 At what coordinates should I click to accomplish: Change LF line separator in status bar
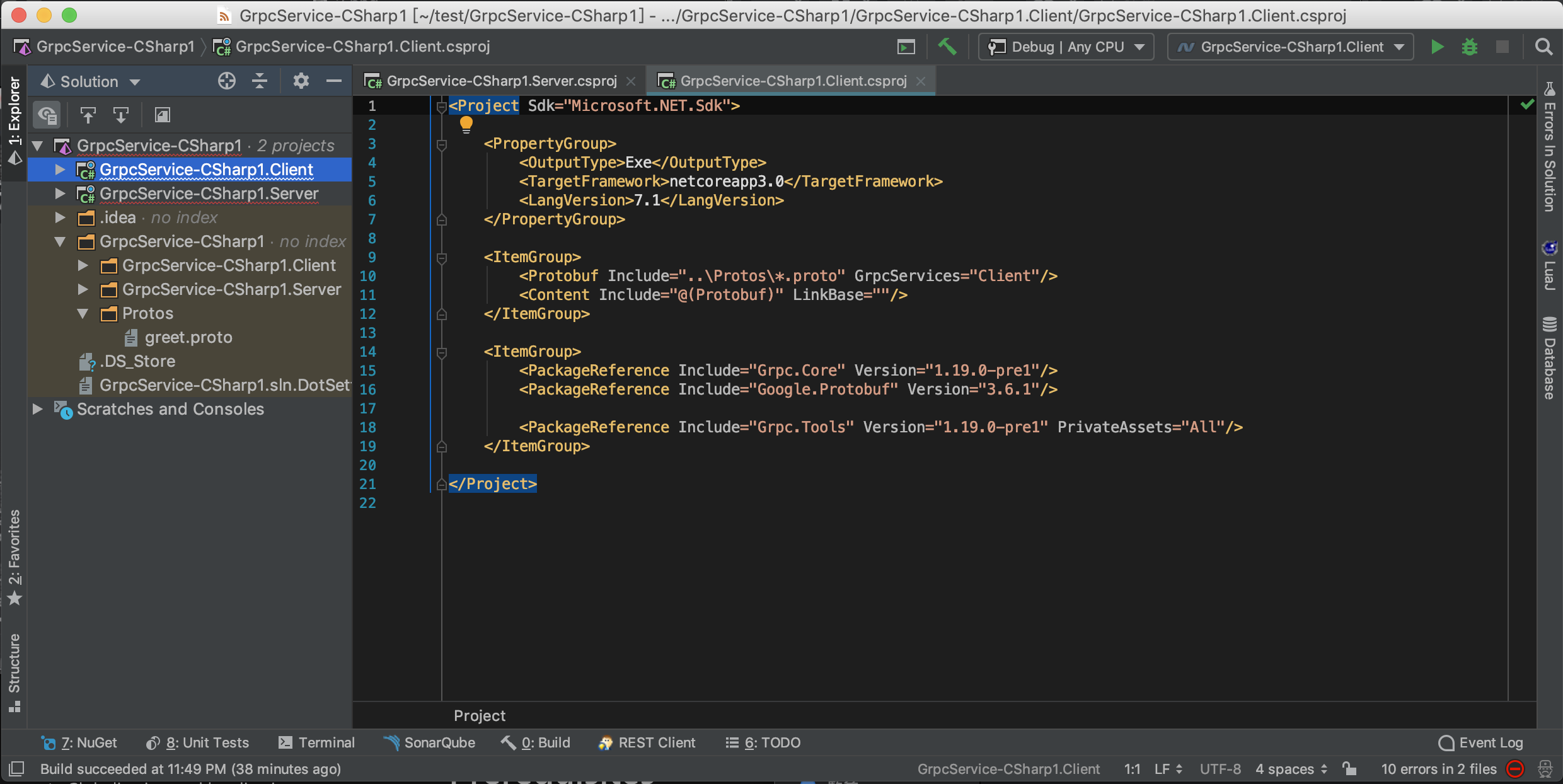(x=1168, y=769)
